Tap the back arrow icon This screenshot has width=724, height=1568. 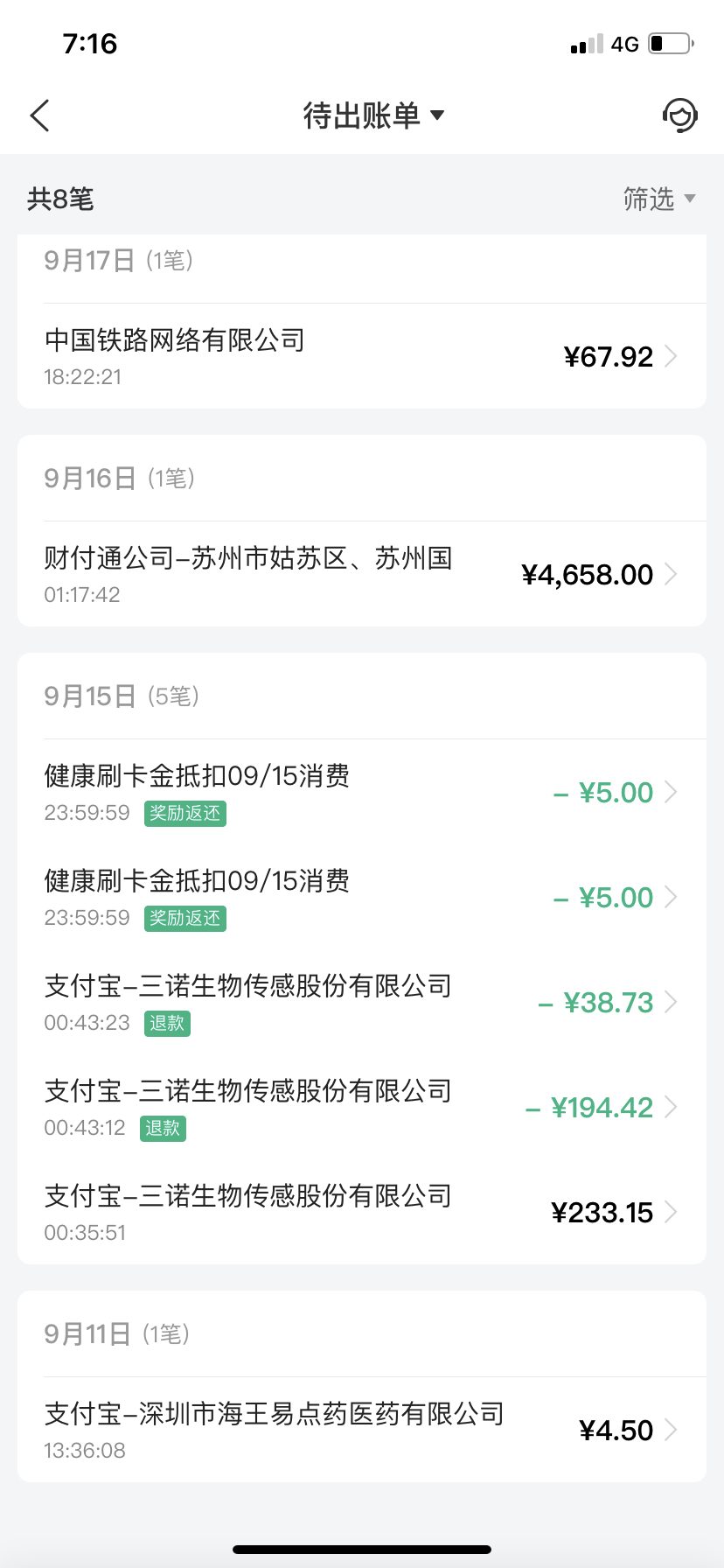(40, 115)
